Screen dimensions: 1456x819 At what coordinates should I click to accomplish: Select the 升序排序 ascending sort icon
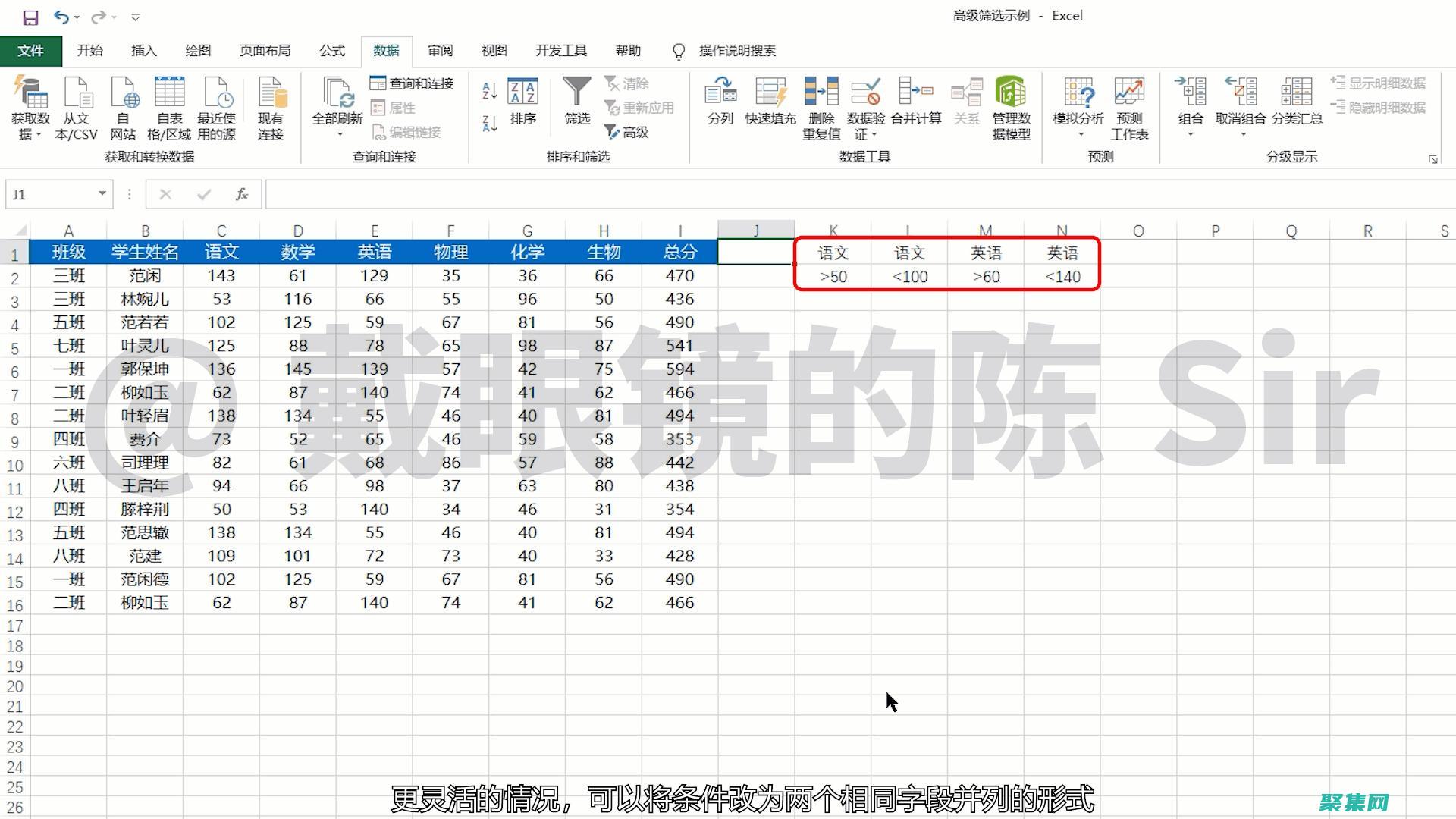click(489, 91)
